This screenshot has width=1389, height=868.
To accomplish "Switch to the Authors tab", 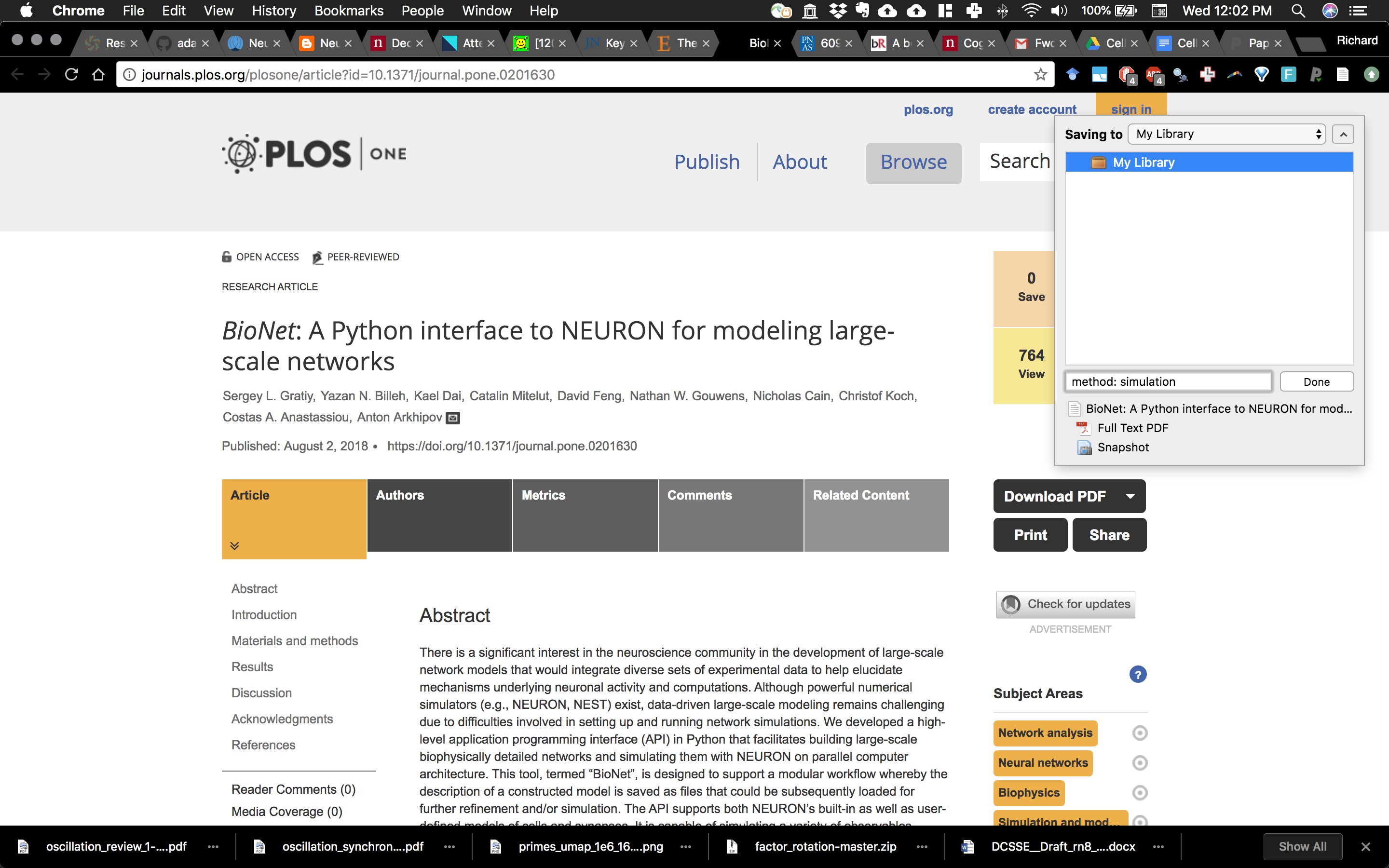I will (440, 515).
